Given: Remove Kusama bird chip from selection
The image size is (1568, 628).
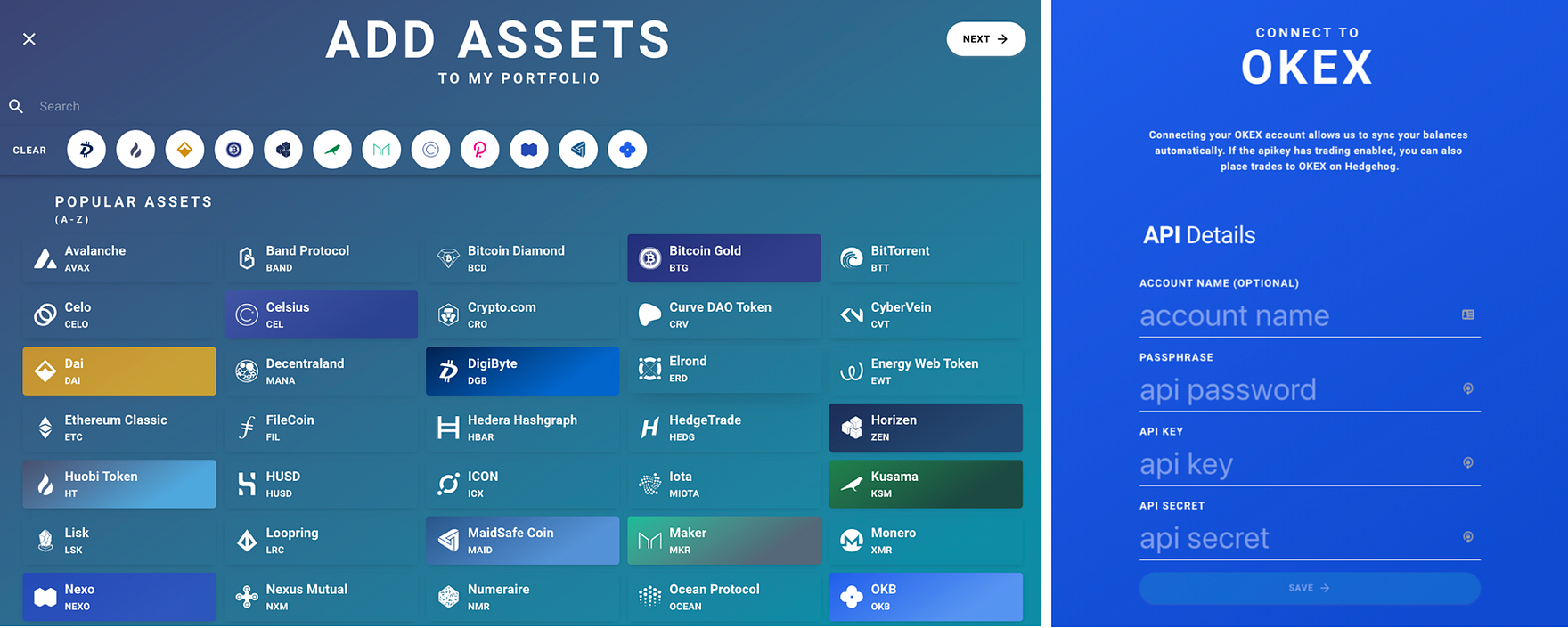Looking at the screenshot, I should (332, 150).
